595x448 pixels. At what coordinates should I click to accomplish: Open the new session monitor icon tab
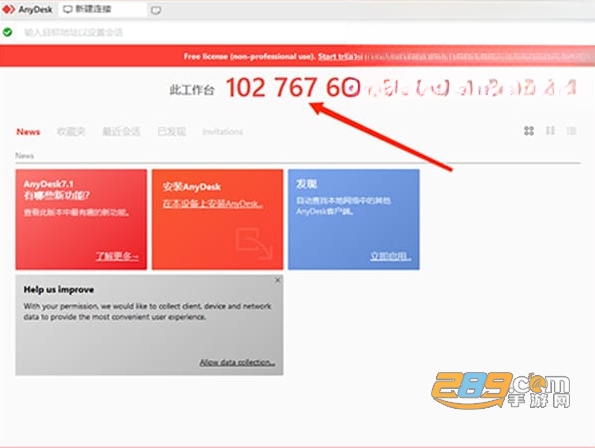coord(156,10)
